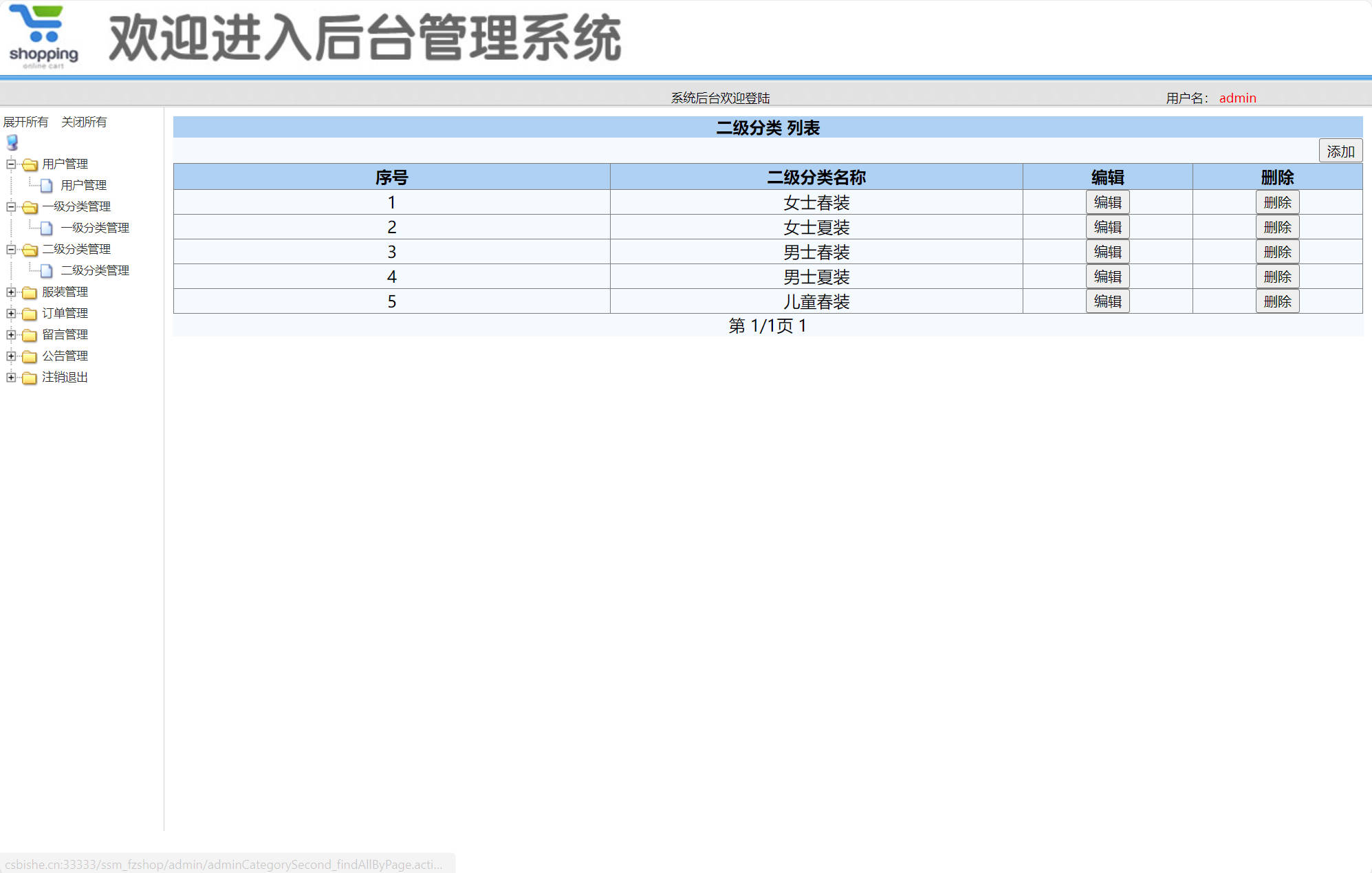Collapse the 用户管理 tree branch
This screenshot has width=1372, height=873.
[x=10, y=164]
